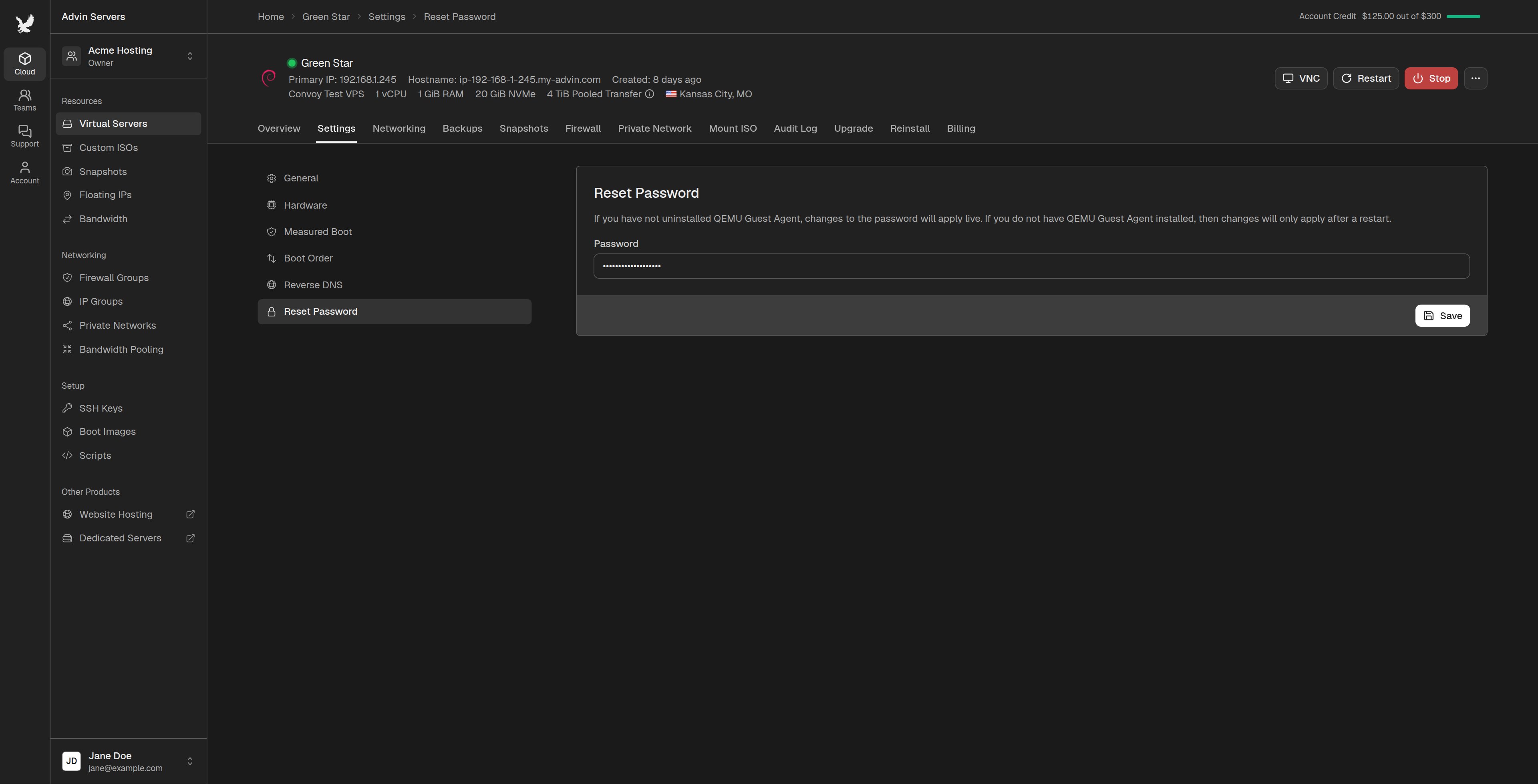Select Hardware settings section

click(394, 205)
